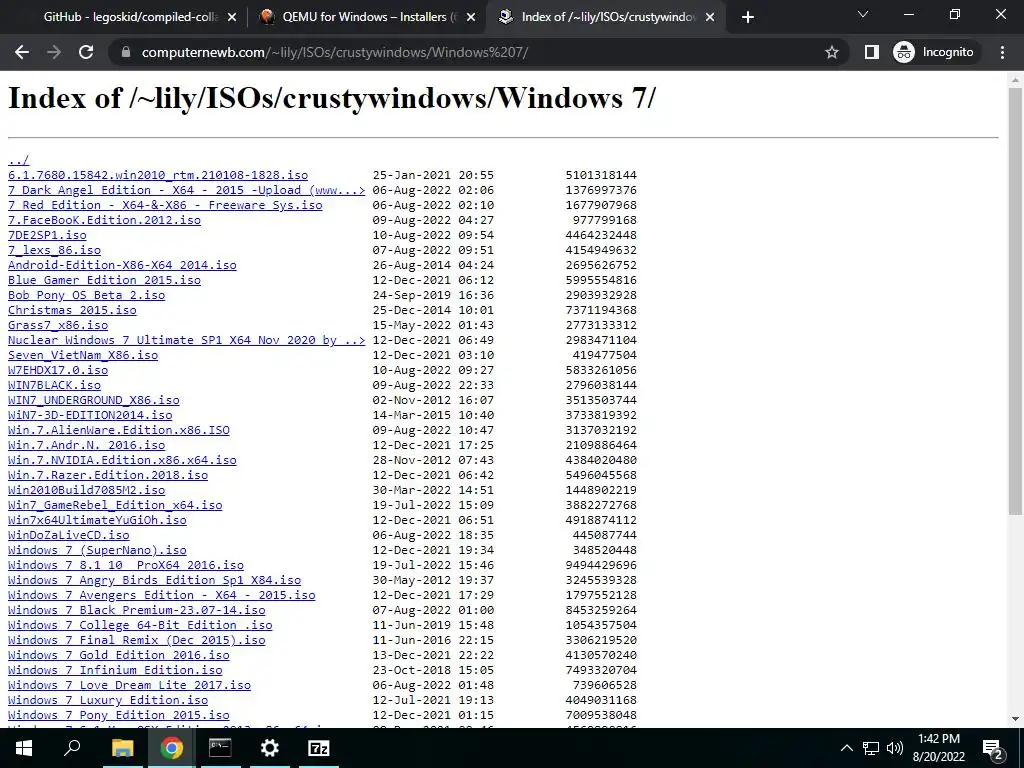1024x768 pixels.
Task: Click the Incognito profile indicator
Action: point(933,52)
